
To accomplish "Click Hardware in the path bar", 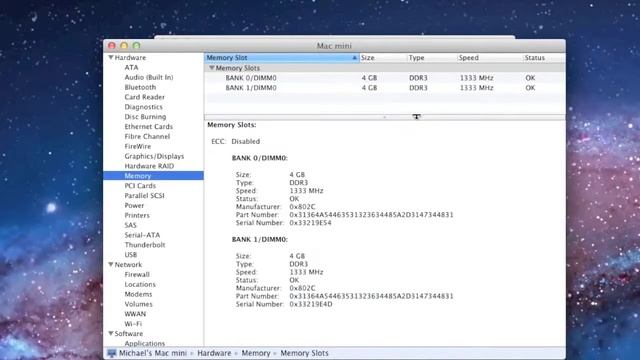I will [x=214, y=353].
